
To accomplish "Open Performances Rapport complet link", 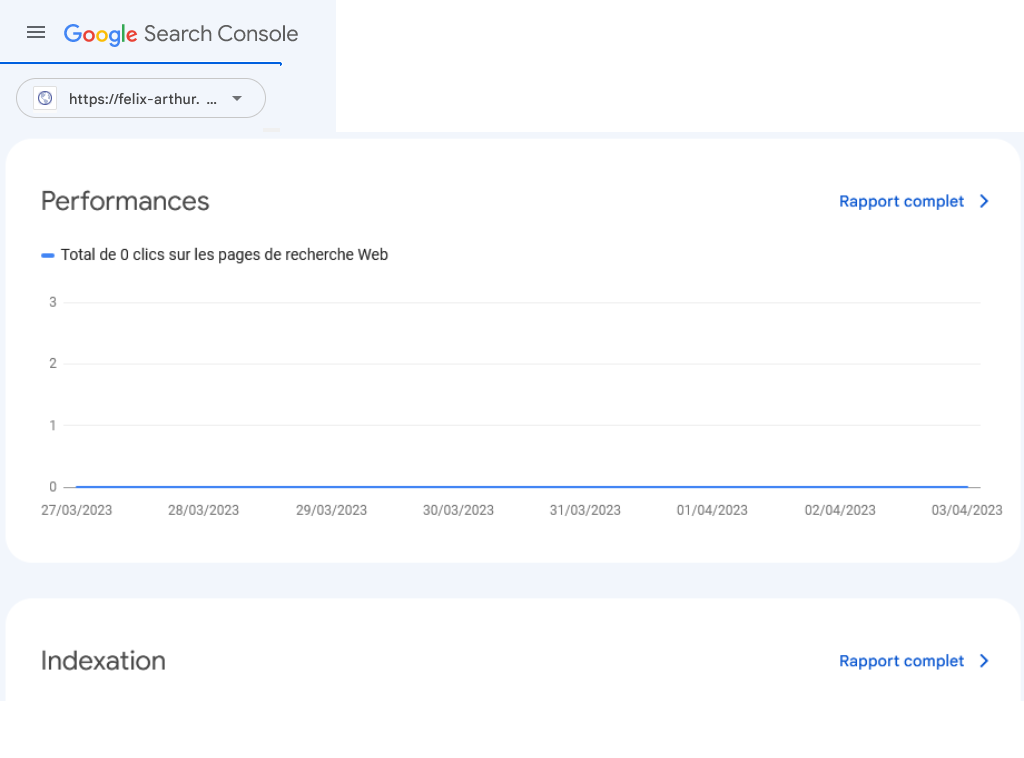I will click(901, 201).
